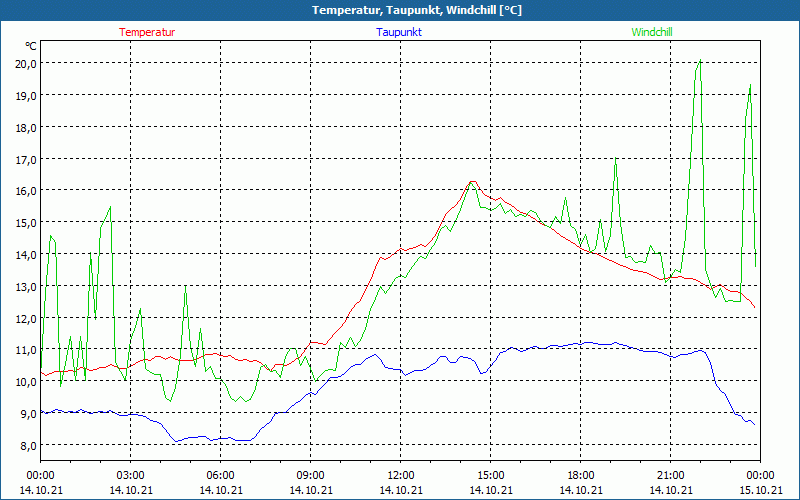Click the 16,0 y-axis value

coord(26,191)
